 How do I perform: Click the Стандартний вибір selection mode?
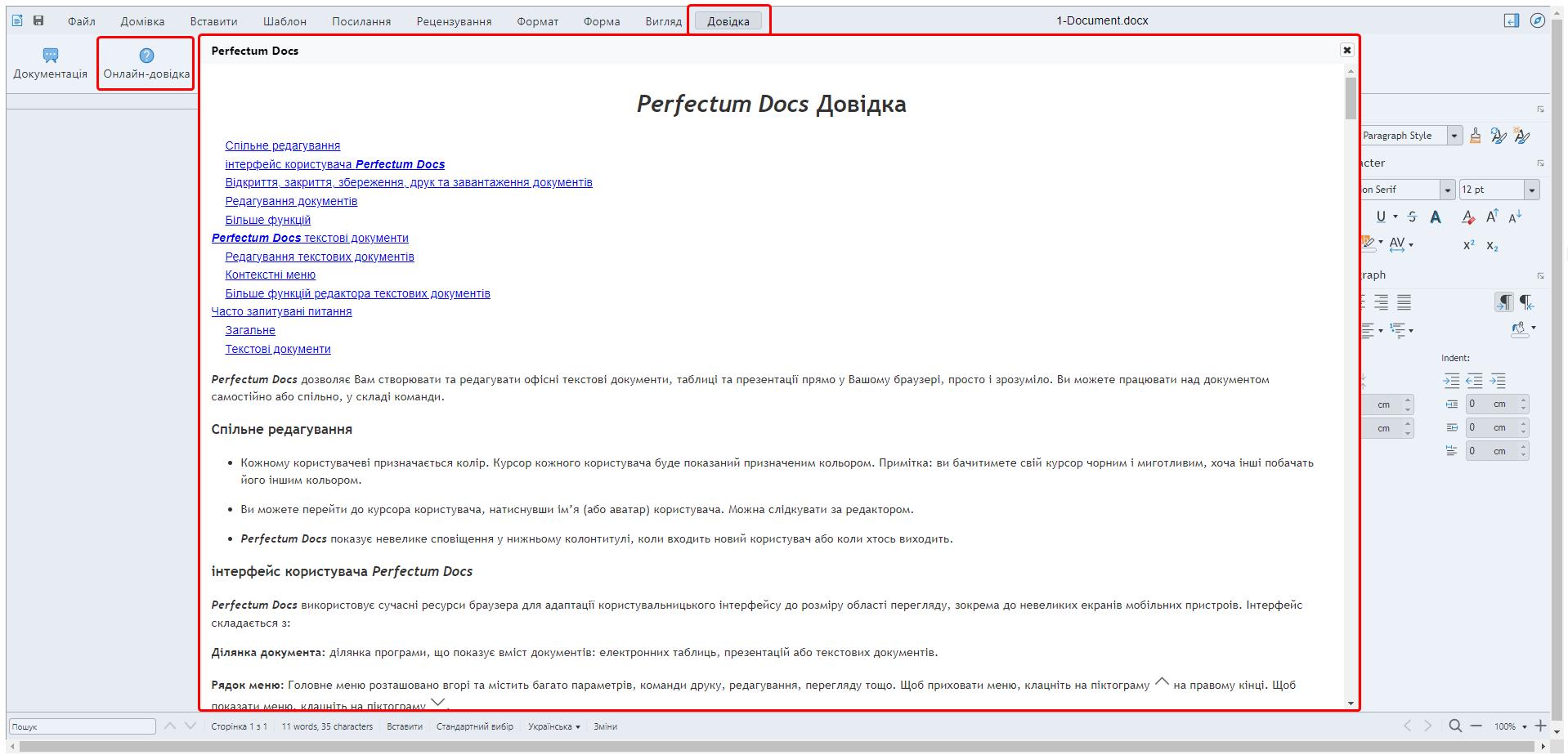pos(475,726)
